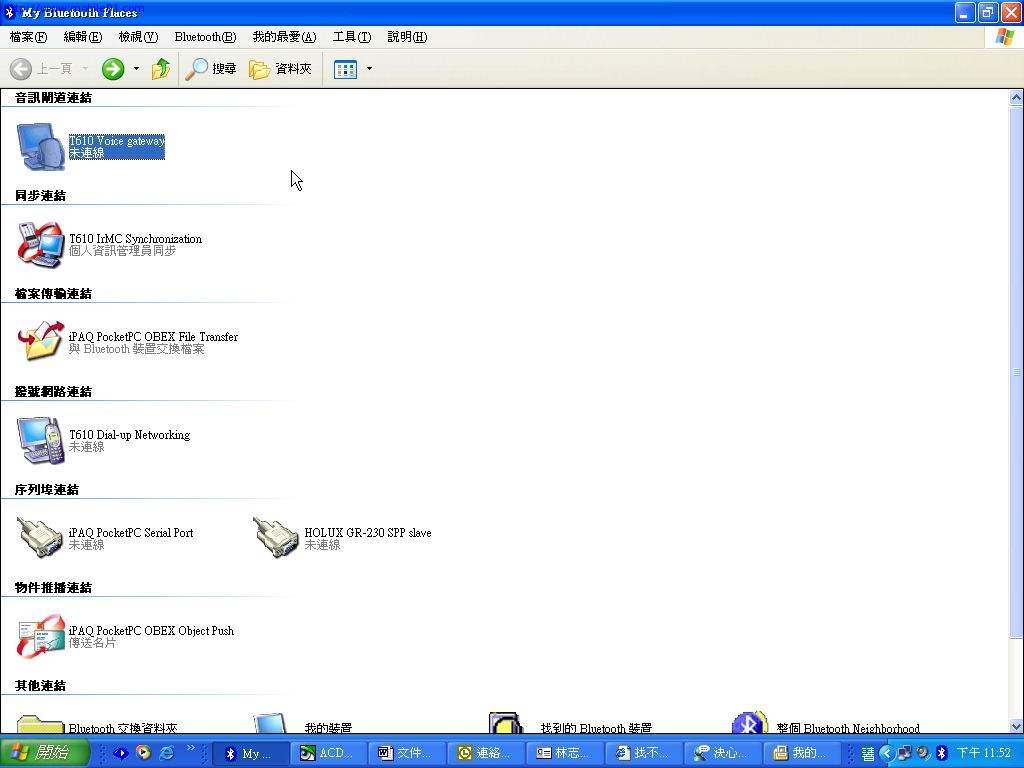This screenshot has height=768, width=1024.
Task: Click the 同步連結 group header
Action: click(40, 196)
